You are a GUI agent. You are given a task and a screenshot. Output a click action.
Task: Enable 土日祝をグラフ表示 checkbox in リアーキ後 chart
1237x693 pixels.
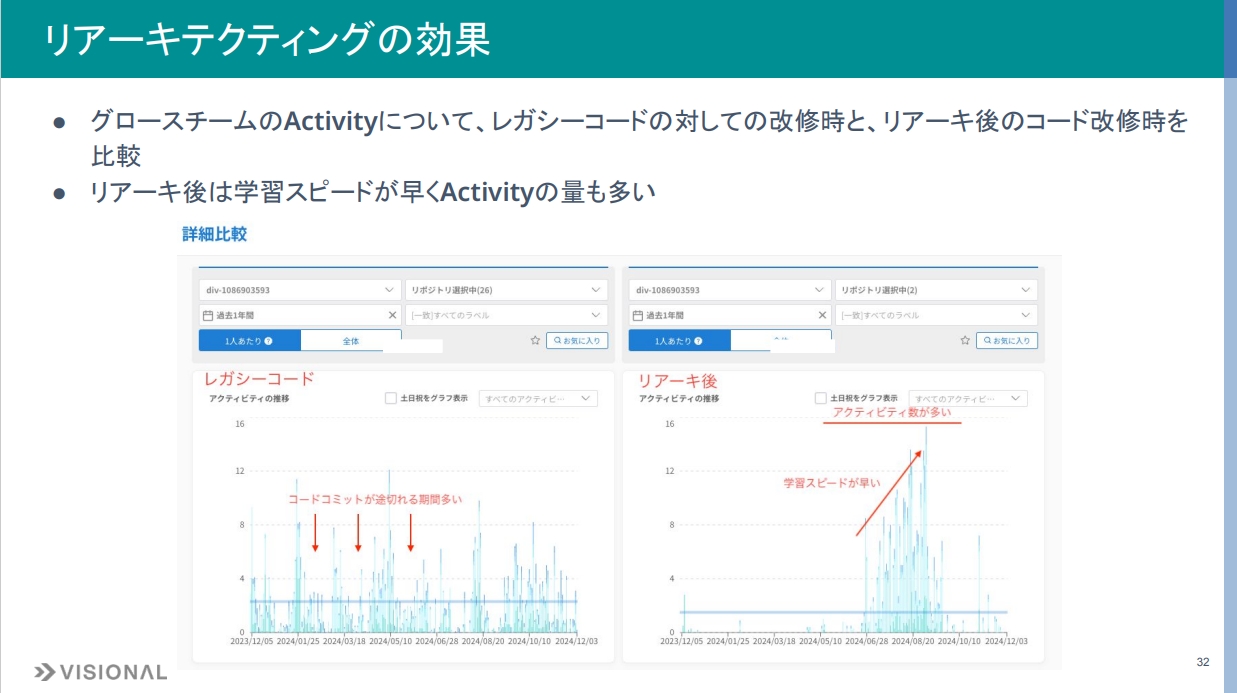pyautogui.click(x=821, y=398)
